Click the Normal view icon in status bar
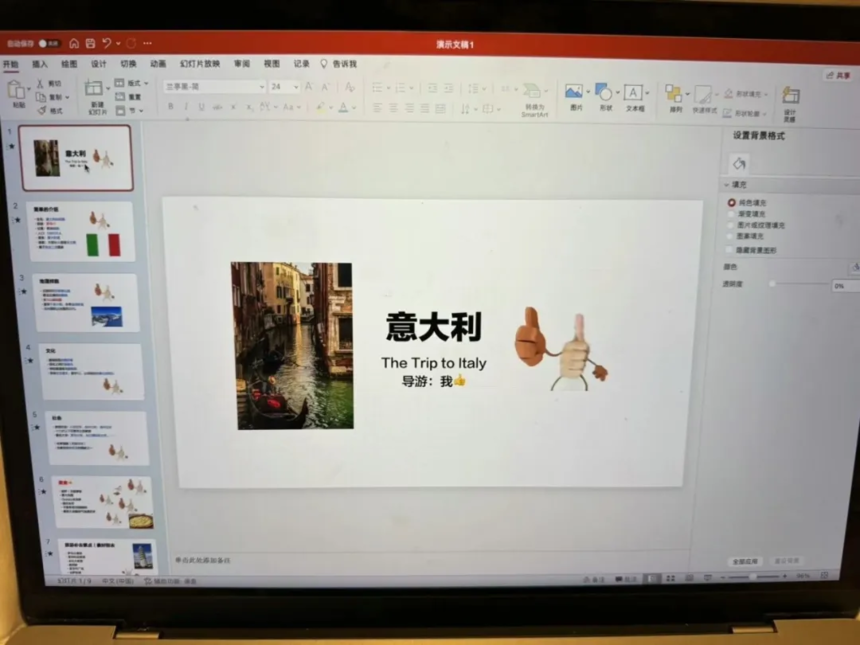The image size is (860, 645). coord(652,578)
